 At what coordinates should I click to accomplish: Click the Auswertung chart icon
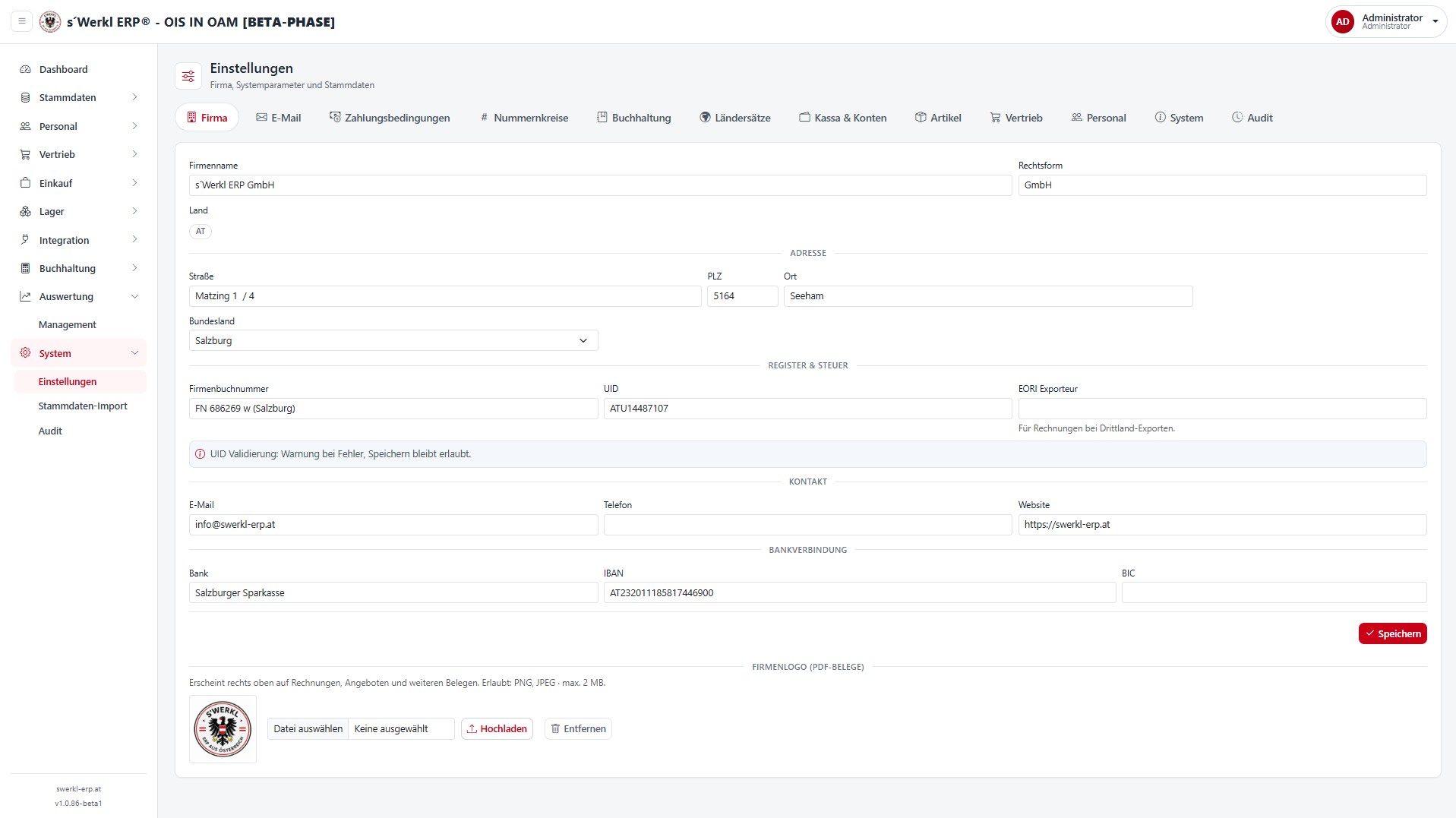tap(25, 296)
